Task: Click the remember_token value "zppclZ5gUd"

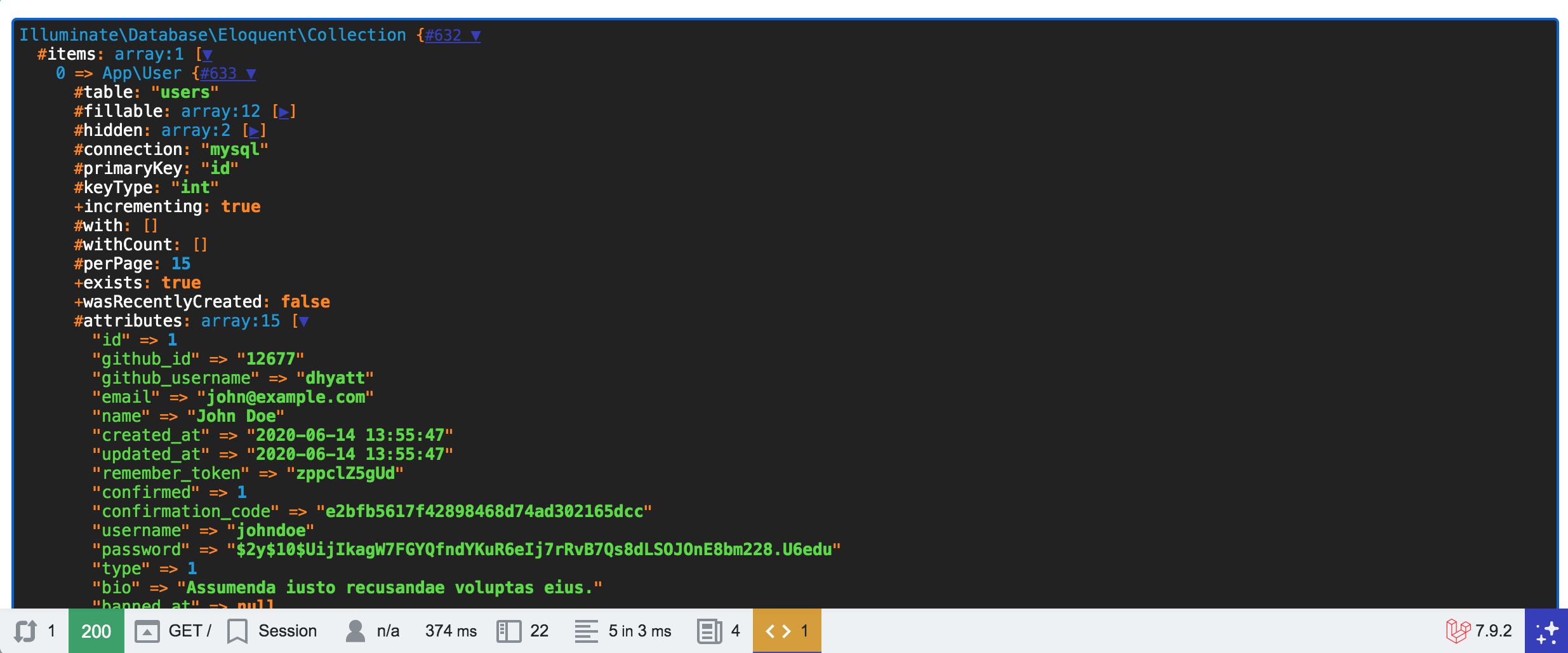Action: [345, 474]
